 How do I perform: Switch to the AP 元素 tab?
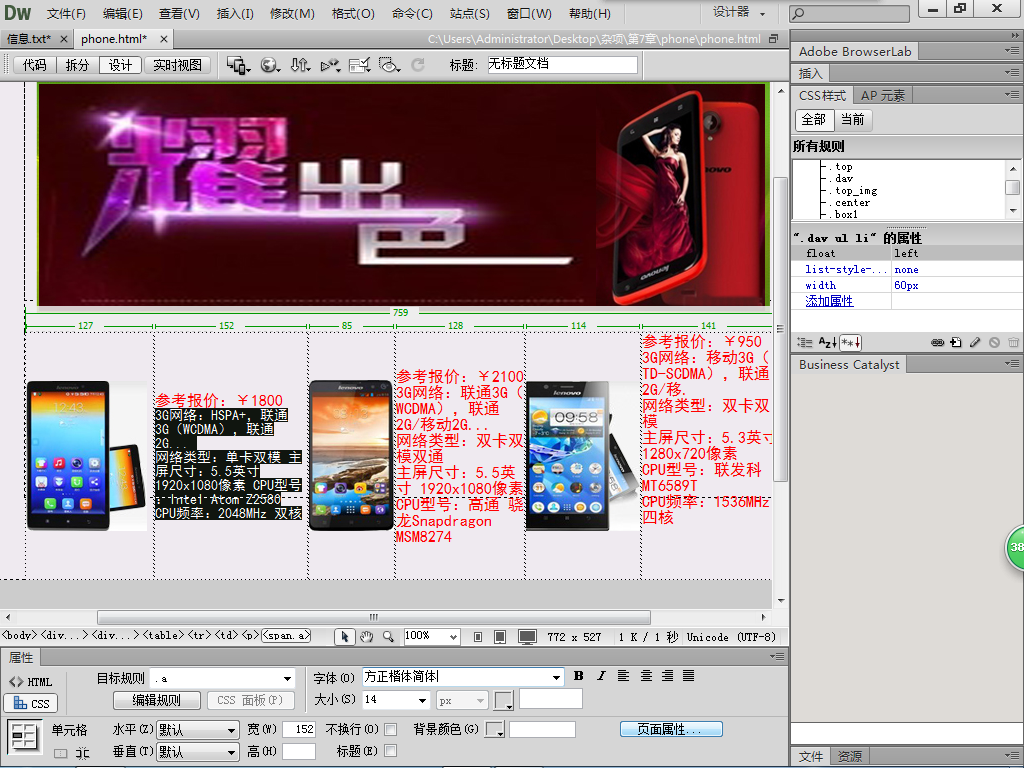pos(883,95)
